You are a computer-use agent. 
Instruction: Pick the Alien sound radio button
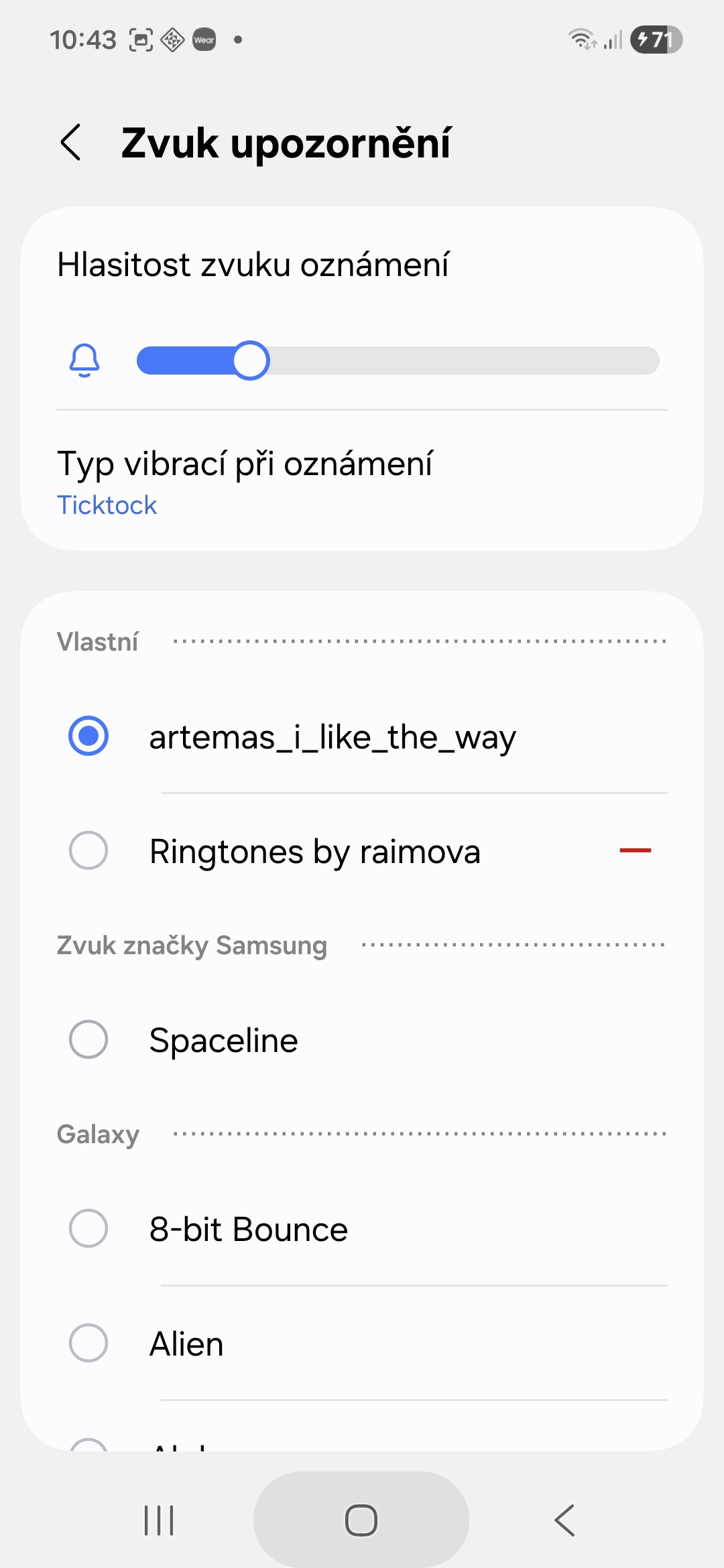point(88,1343)
